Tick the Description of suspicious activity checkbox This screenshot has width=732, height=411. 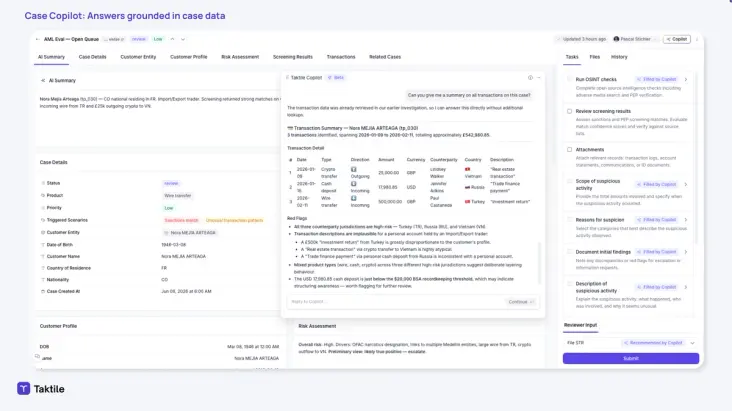point(569,283)
